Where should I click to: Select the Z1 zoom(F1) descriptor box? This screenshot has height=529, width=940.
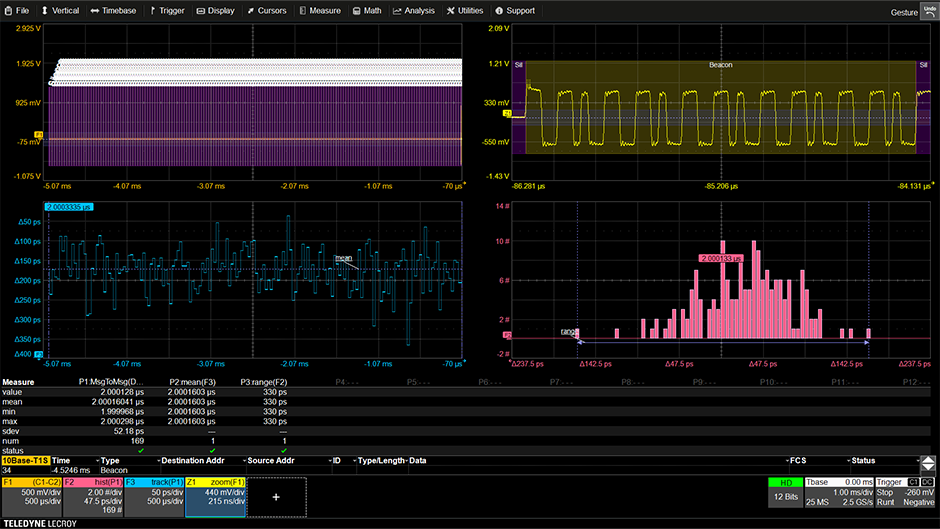click(x=213, y=494)
